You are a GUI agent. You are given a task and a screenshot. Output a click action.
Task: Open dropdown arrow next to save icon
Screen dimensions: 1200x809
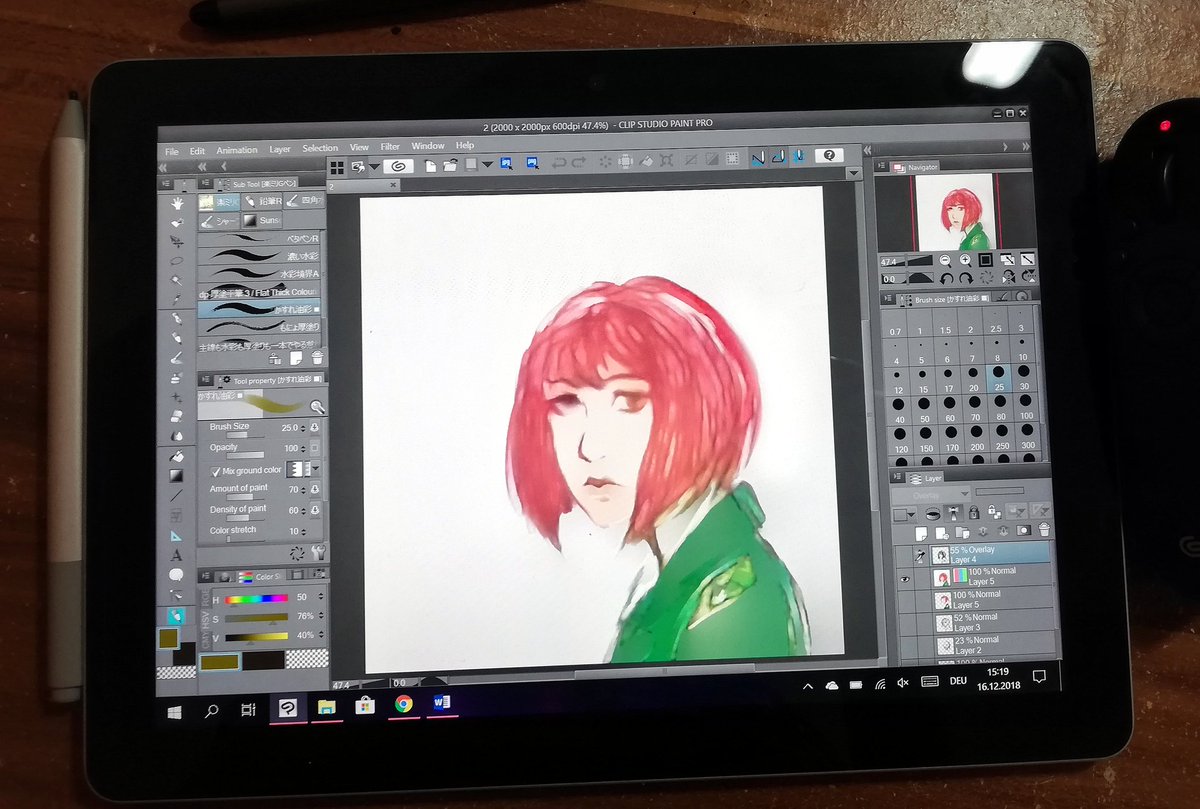coord(487,164)
